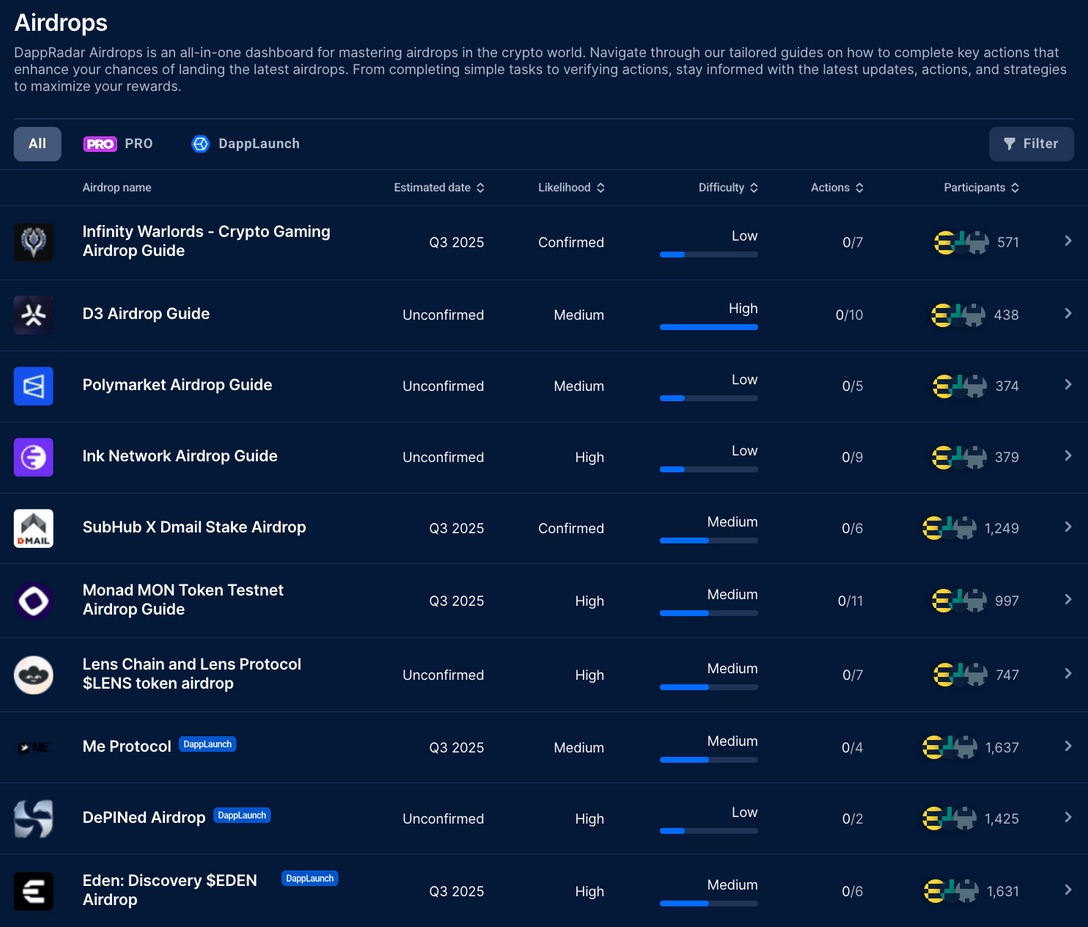Select the DappLaunch tab
Image resolution: width=1088 pixels, height=927 pixels.
point(246,144)
